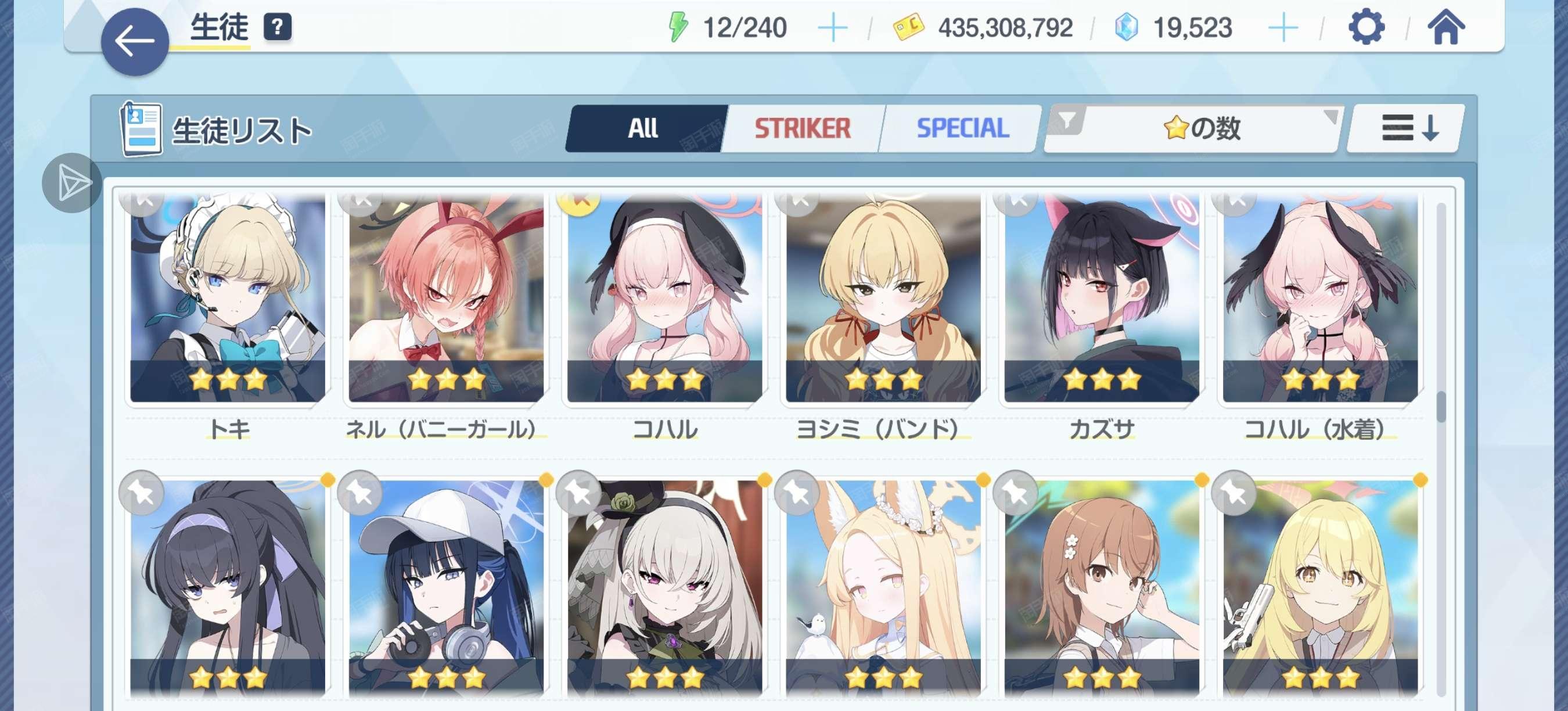Add energy with plus beside 12/240

pos(833,28)
